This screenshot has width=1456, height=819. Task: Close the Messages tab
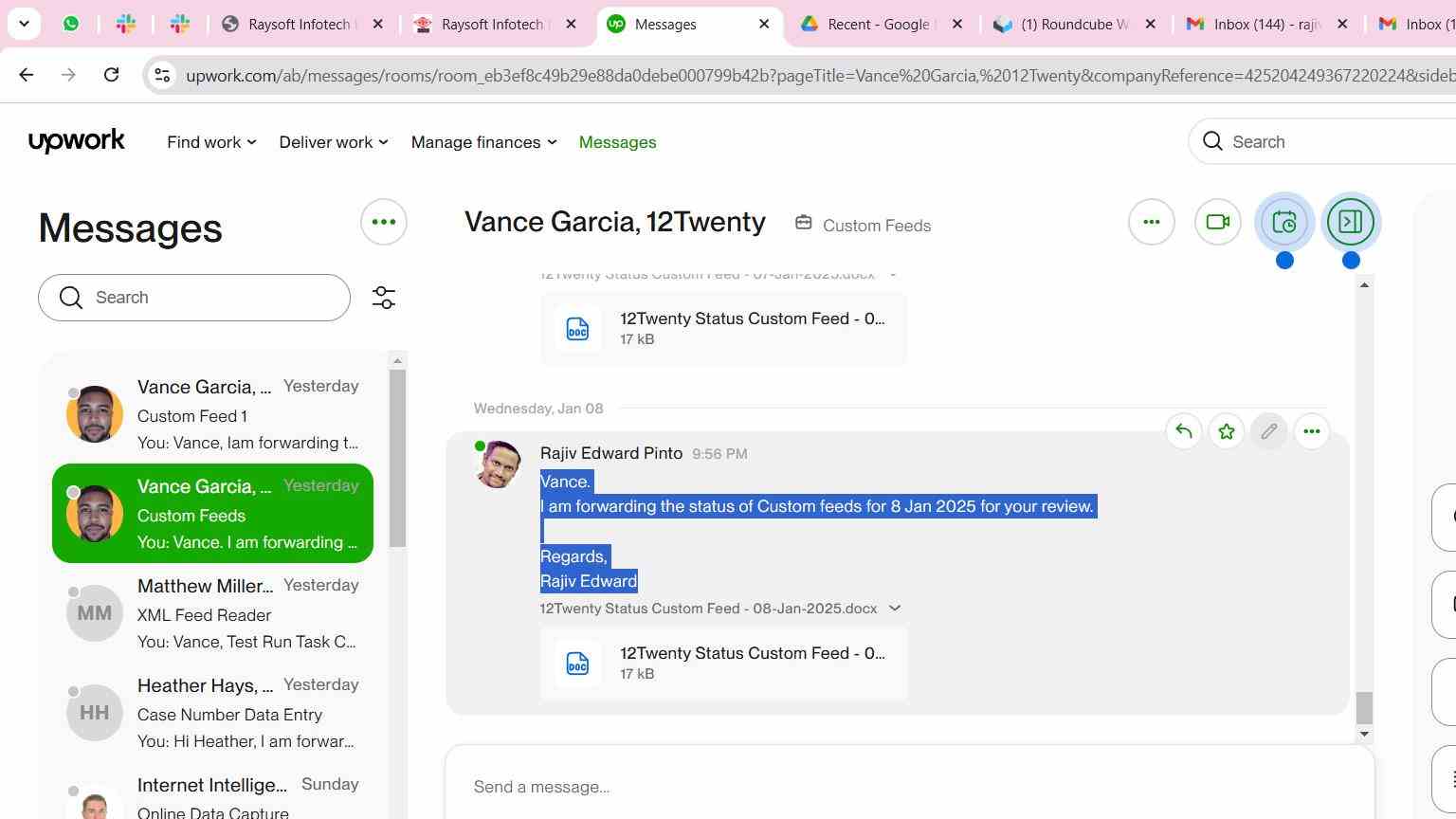[x=764, y=24]
